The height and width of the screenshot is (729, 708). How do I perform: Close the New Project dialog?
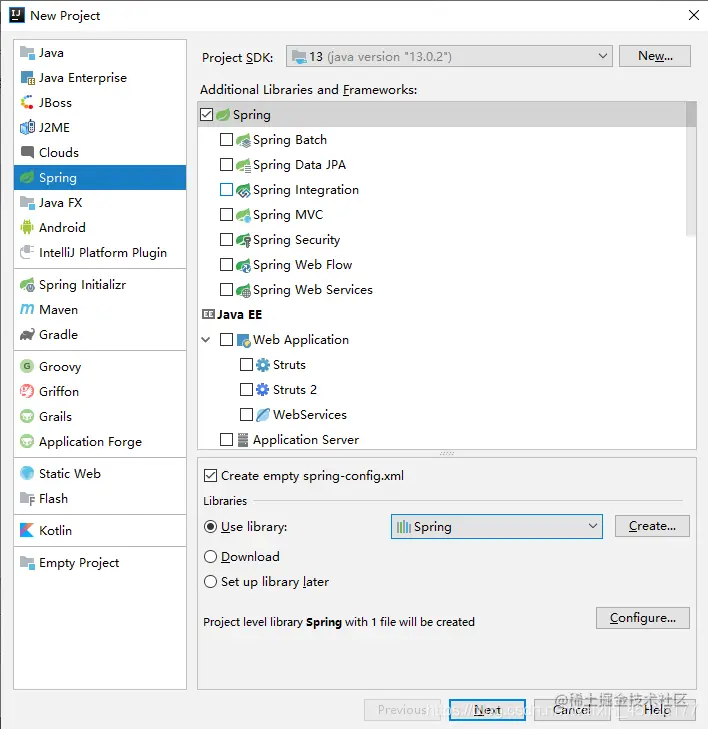[x=694, y=15]
